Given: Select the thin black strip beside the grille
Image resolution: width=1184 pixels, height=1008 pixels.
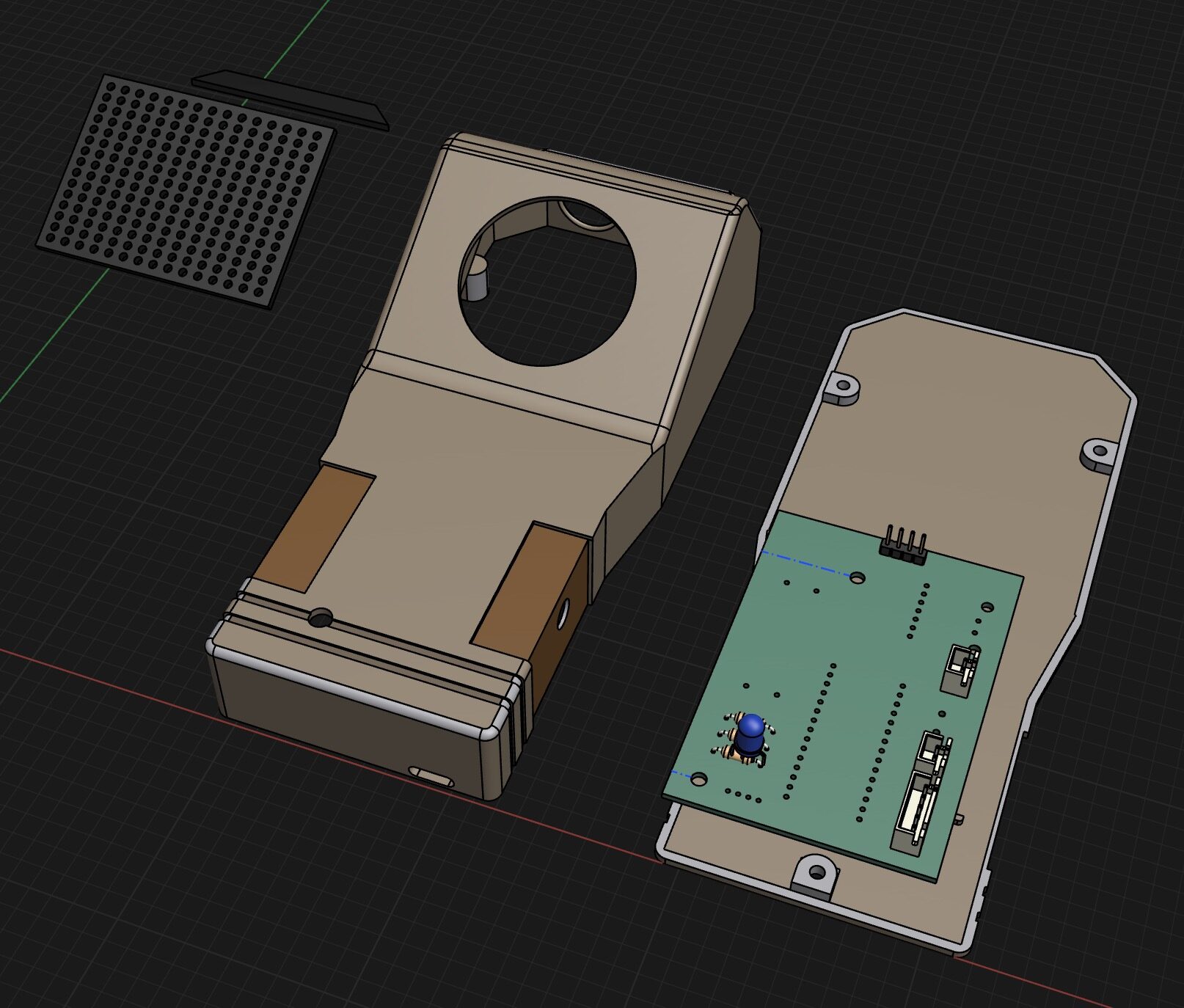Looking at the screenshot, I should [x=290, y=100].
